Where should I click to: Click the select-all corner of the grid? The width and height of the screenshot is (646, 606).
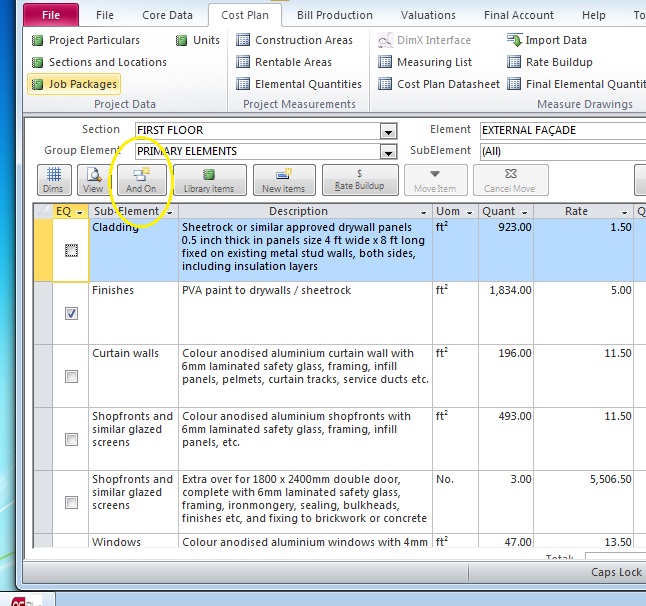(43, 211)
